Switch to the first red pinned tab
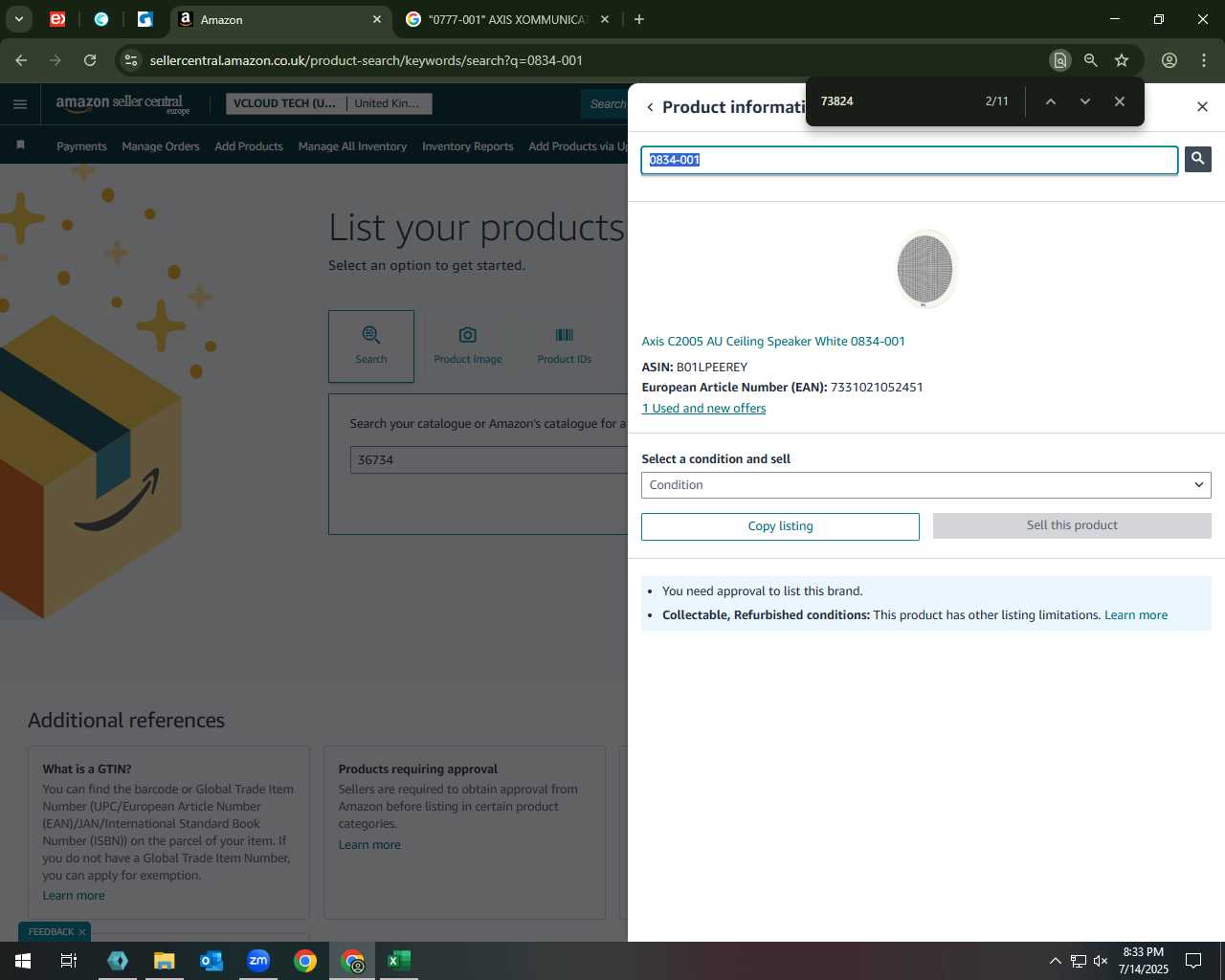Screen dimensions: 1225x980 [x=57, y=19]
